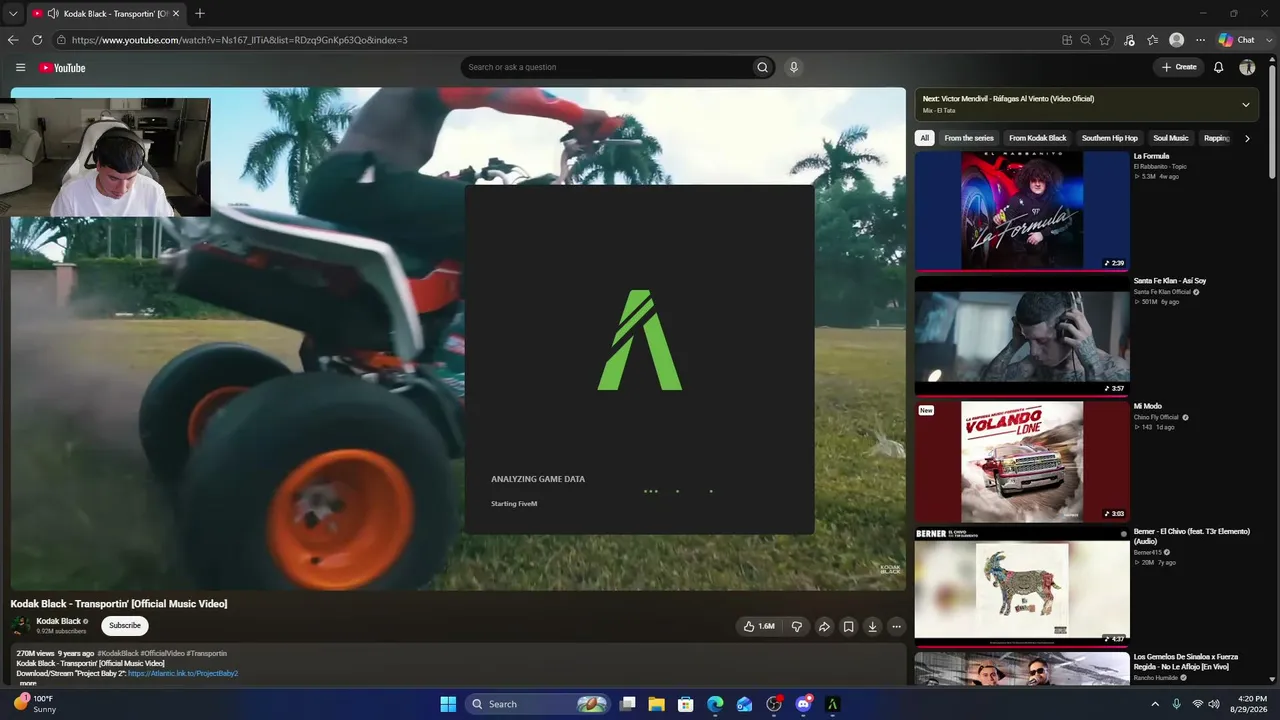Expand the video description with more

28,683
